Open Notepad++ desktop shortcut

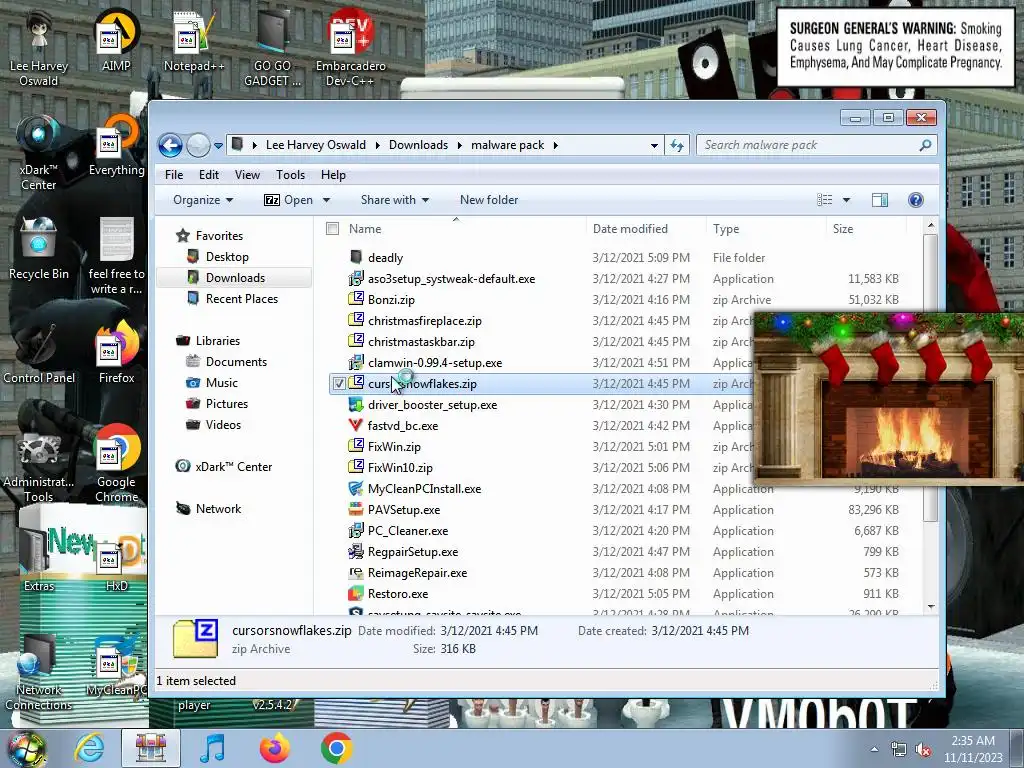coord(194,40)
